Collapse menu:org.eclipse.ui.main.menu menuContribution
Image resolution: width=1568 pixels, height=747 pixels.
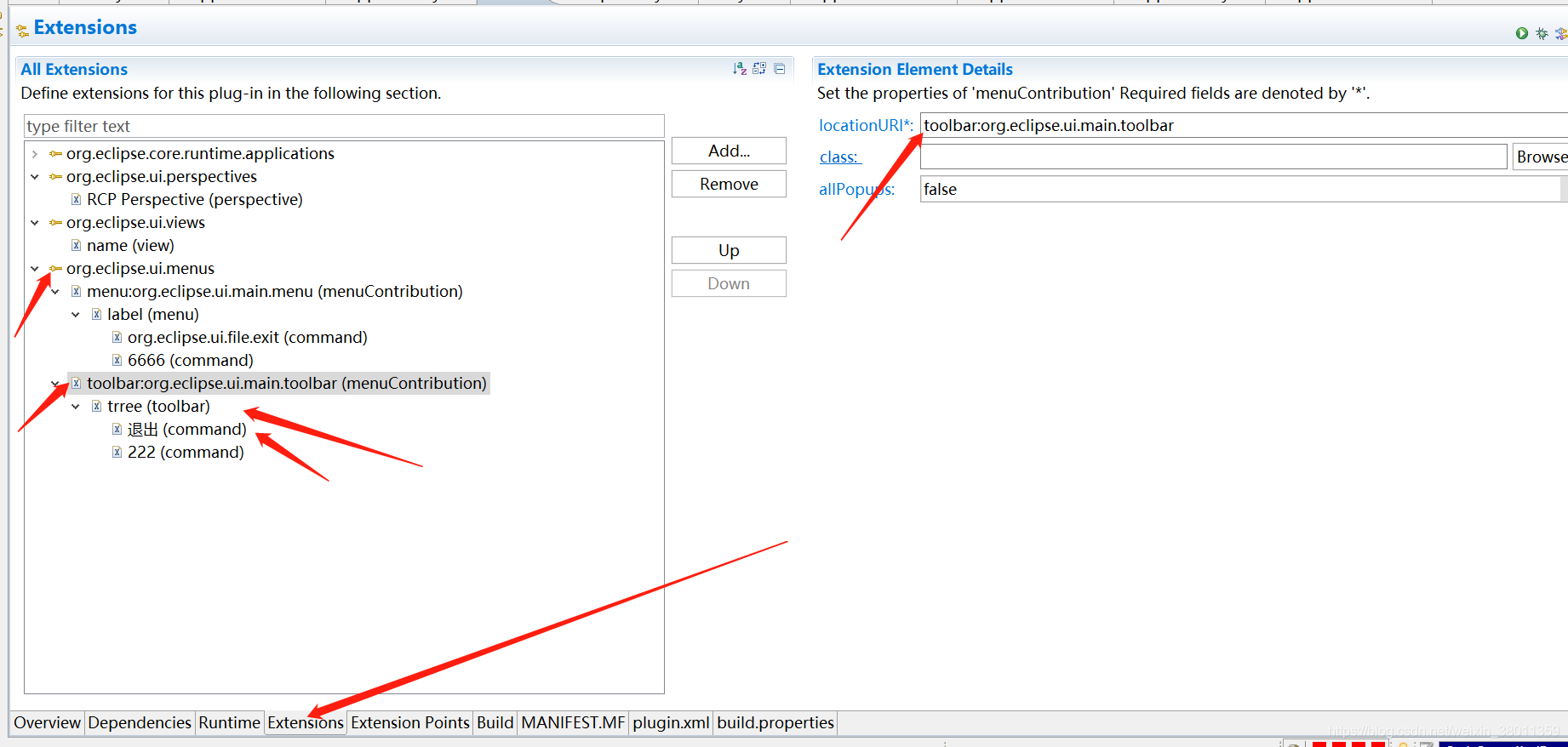click(x=55, y=292)
